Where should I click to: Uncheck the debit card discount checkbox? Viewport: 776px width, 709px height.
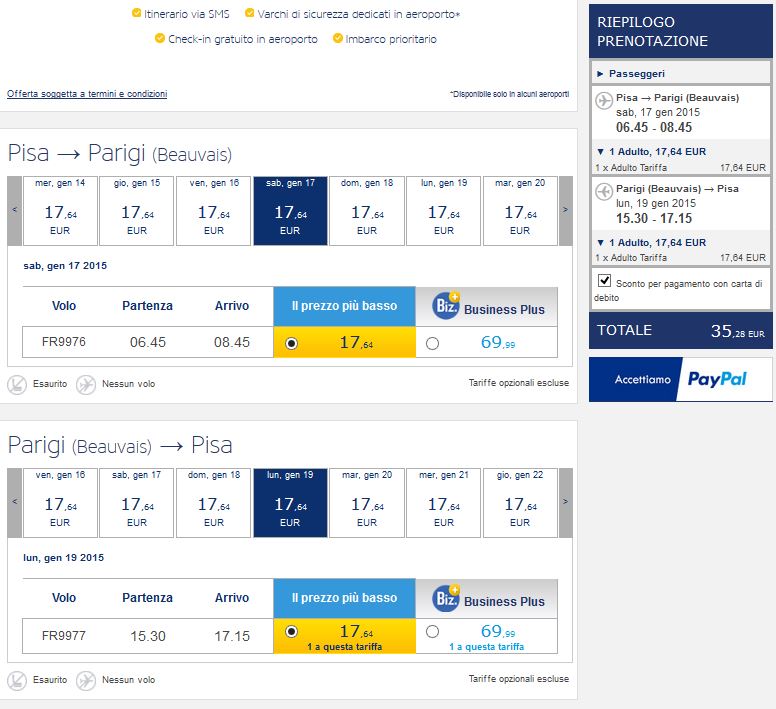point(604,281)
